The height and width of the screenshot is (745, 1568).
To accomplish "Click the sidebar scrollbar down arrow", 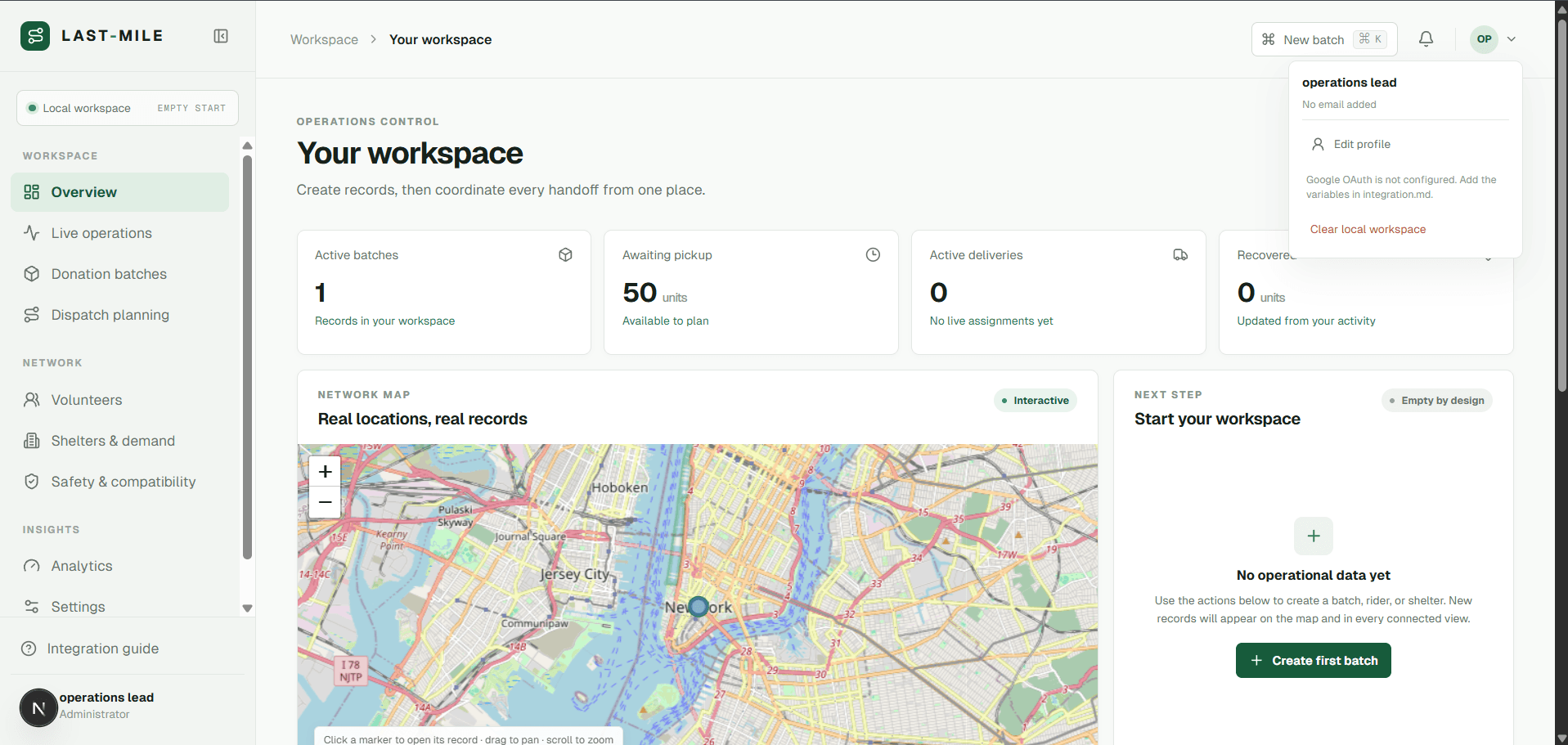I will pos(247,608).
